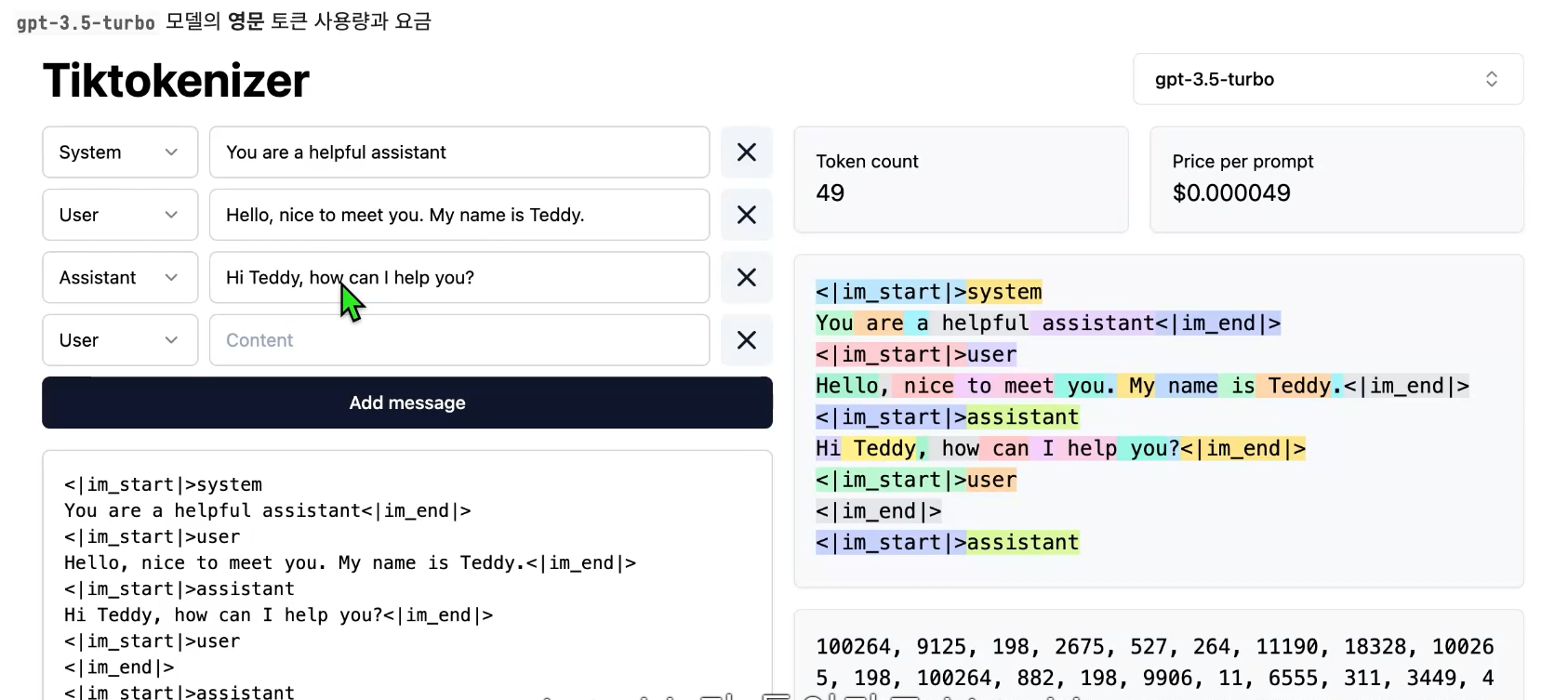Screen dimensions: 1568x700
Task: Remove the Assistant message row
Action: [x=747, y=277]
